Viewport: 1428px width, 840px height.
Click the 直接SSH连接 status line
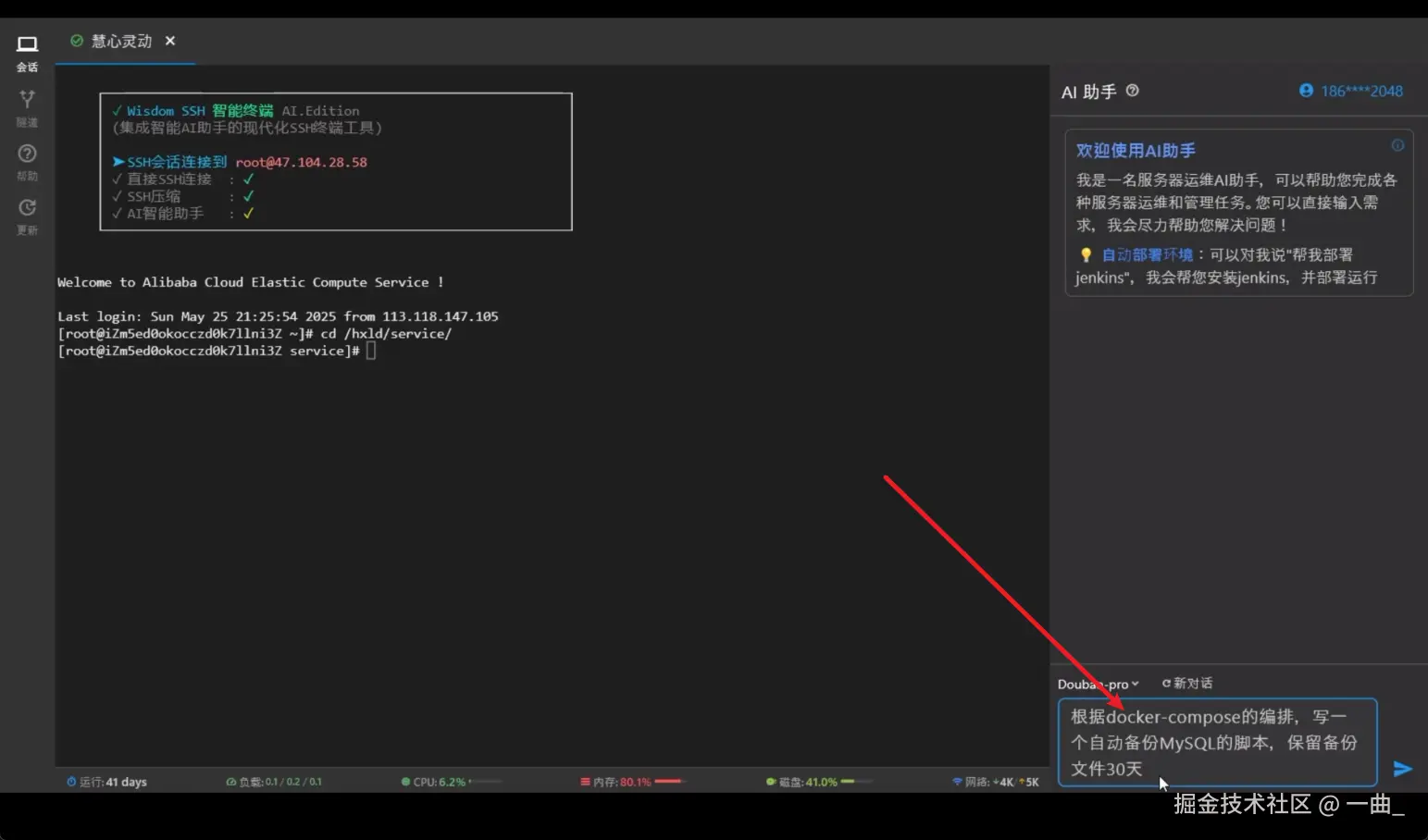(183, 179)
